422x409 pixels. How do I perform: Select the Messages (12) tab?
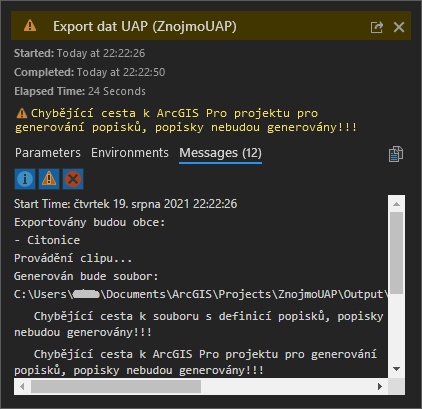pos(220,153)
